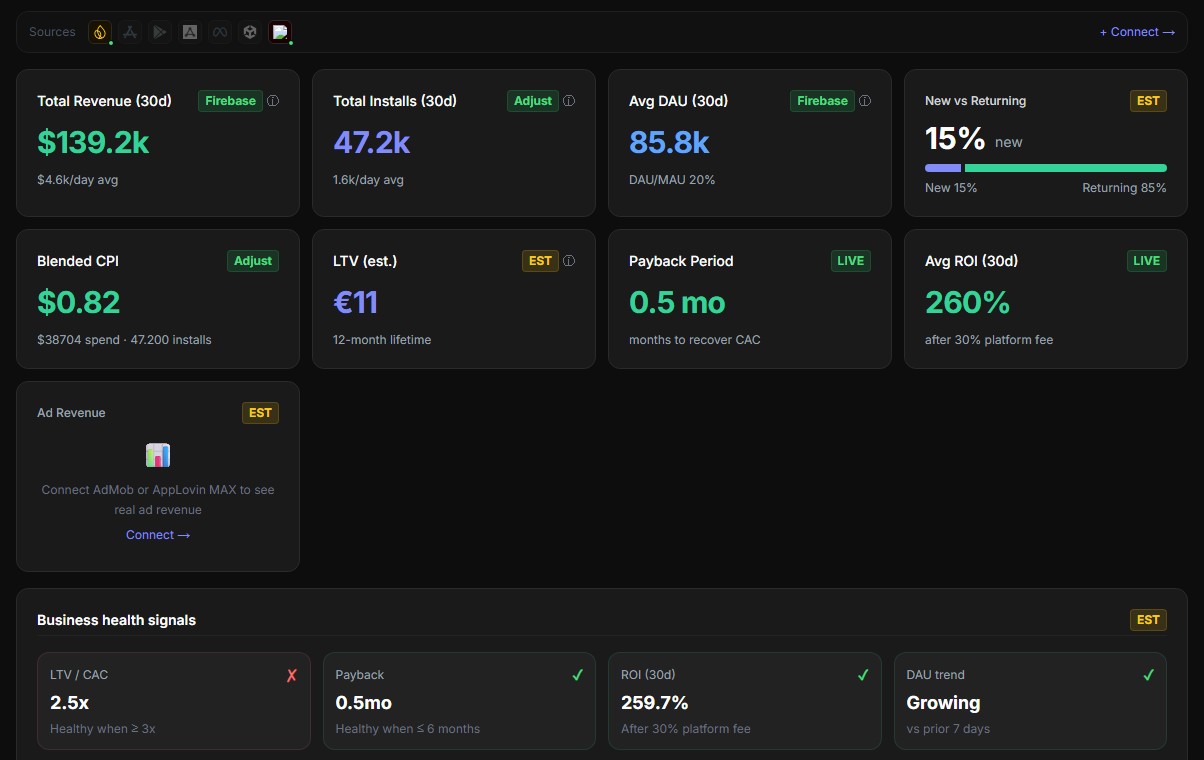
Task: Click the purple New segment of progress bar
Action: [943, 168]
